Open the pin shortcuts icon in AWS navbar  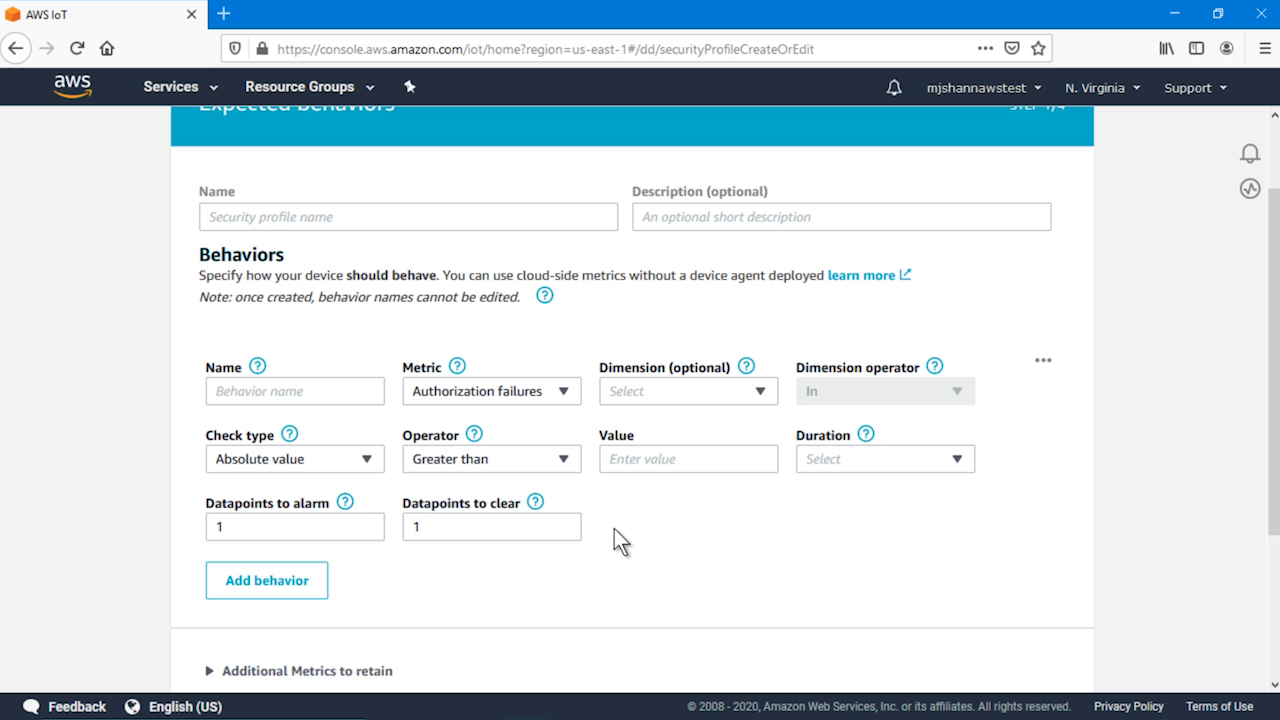[x=409, y=87]
